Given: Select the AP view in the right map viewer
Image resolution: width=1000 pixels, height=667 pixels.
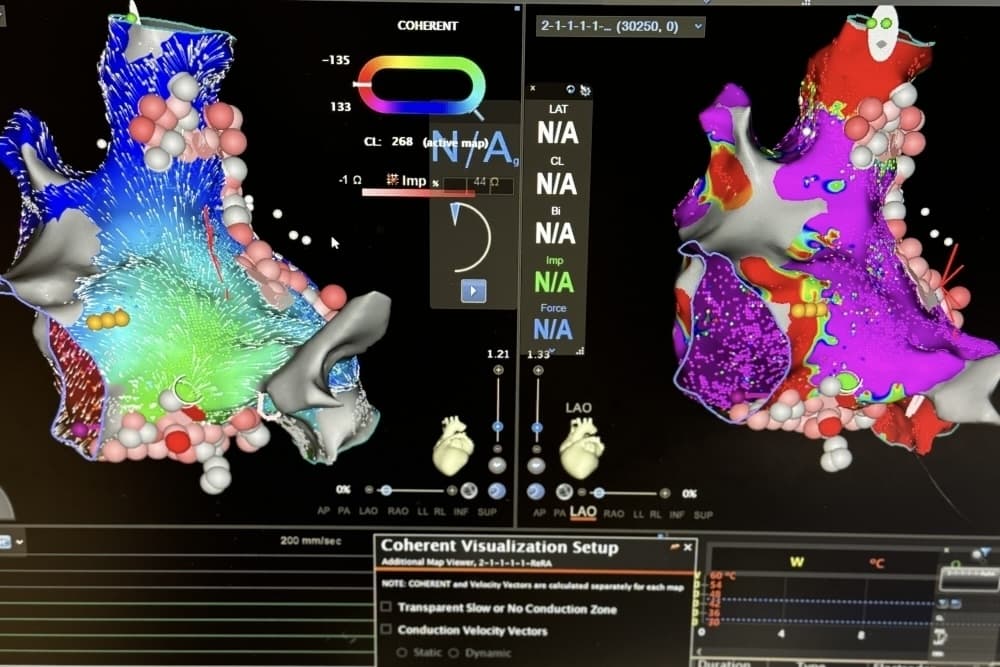Looking at the screenshot, I should pos(539,513).
